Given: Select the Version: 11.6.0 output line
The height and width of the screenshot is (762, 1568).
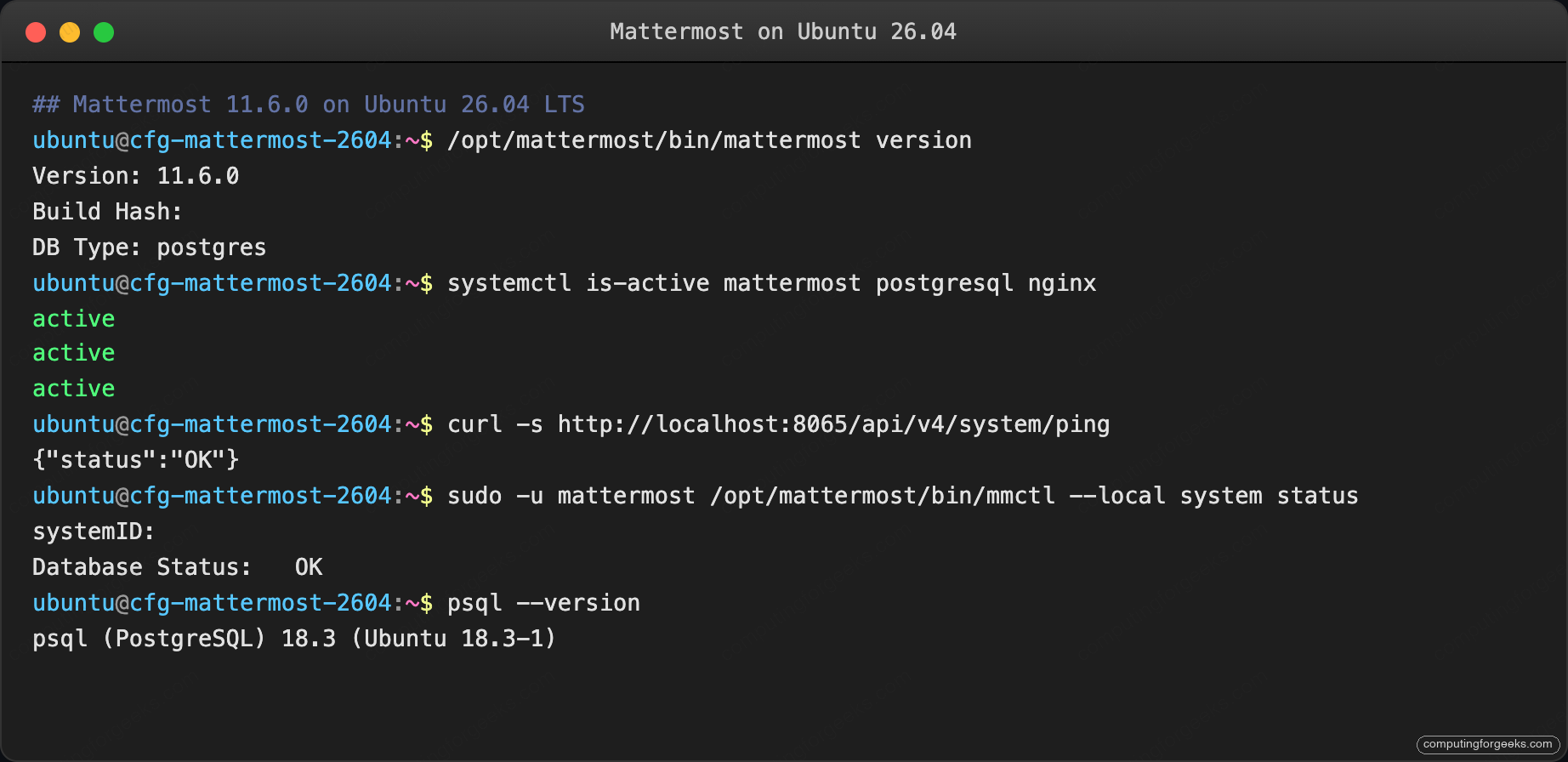Looking at the screenshot, I should click(x=136, y=176).
